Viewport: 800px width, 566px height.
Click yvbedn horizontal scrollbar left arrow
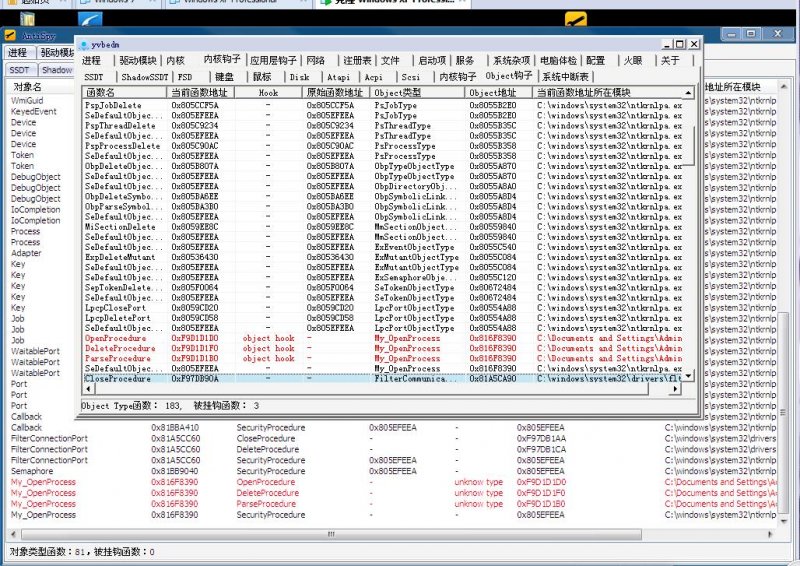[x=88, y=389]
